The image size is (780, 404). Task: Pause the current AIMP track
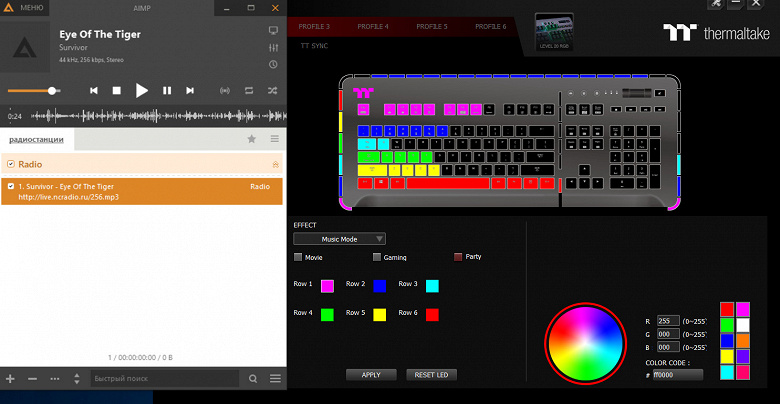tap(167, 91)
